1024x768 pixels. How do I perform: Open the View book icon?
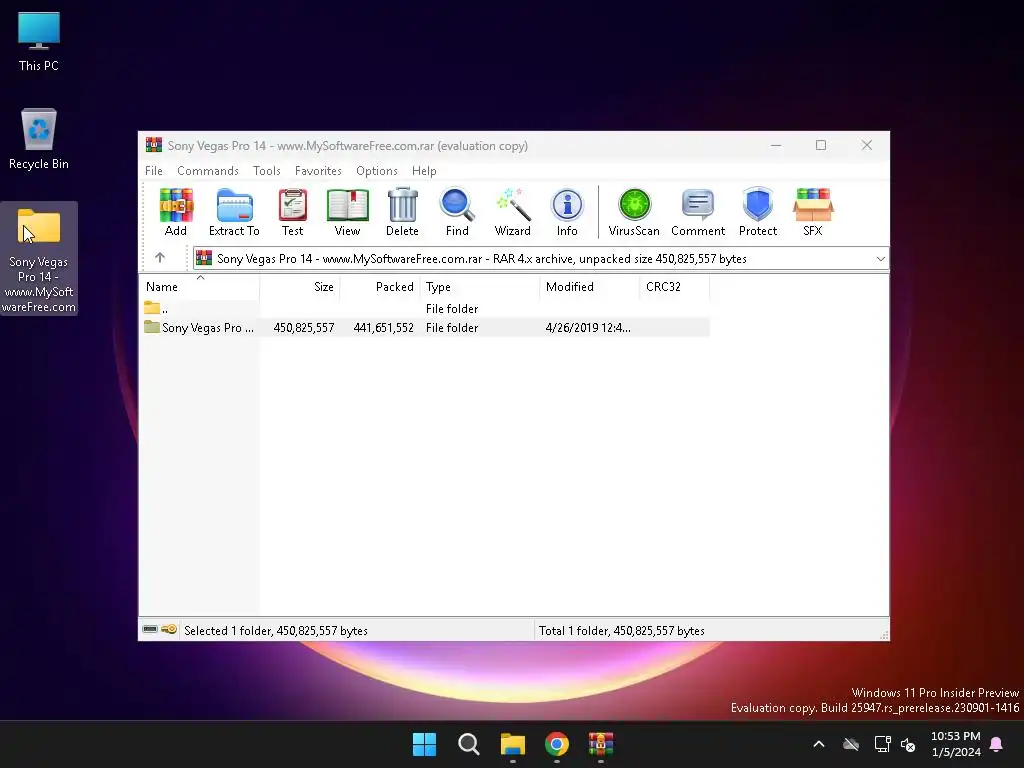click(x=347, y=212)
